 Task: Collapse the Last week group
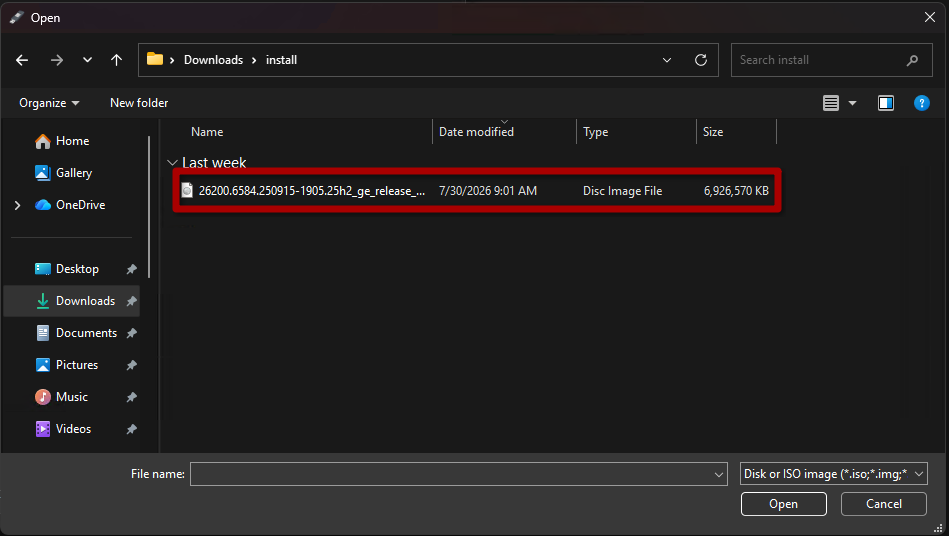[172, 163]
